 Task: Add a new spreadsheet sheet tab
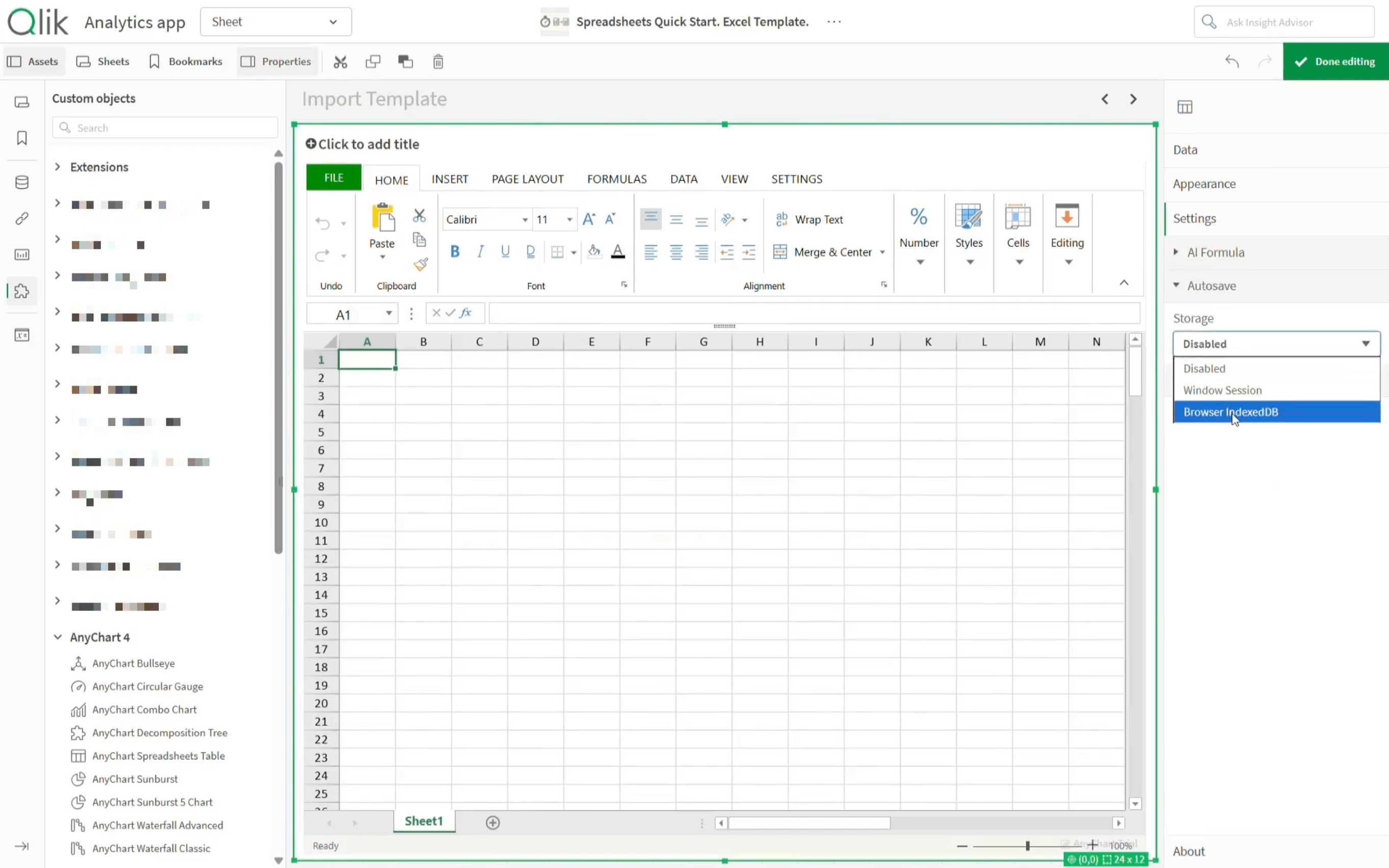(492, 823)
